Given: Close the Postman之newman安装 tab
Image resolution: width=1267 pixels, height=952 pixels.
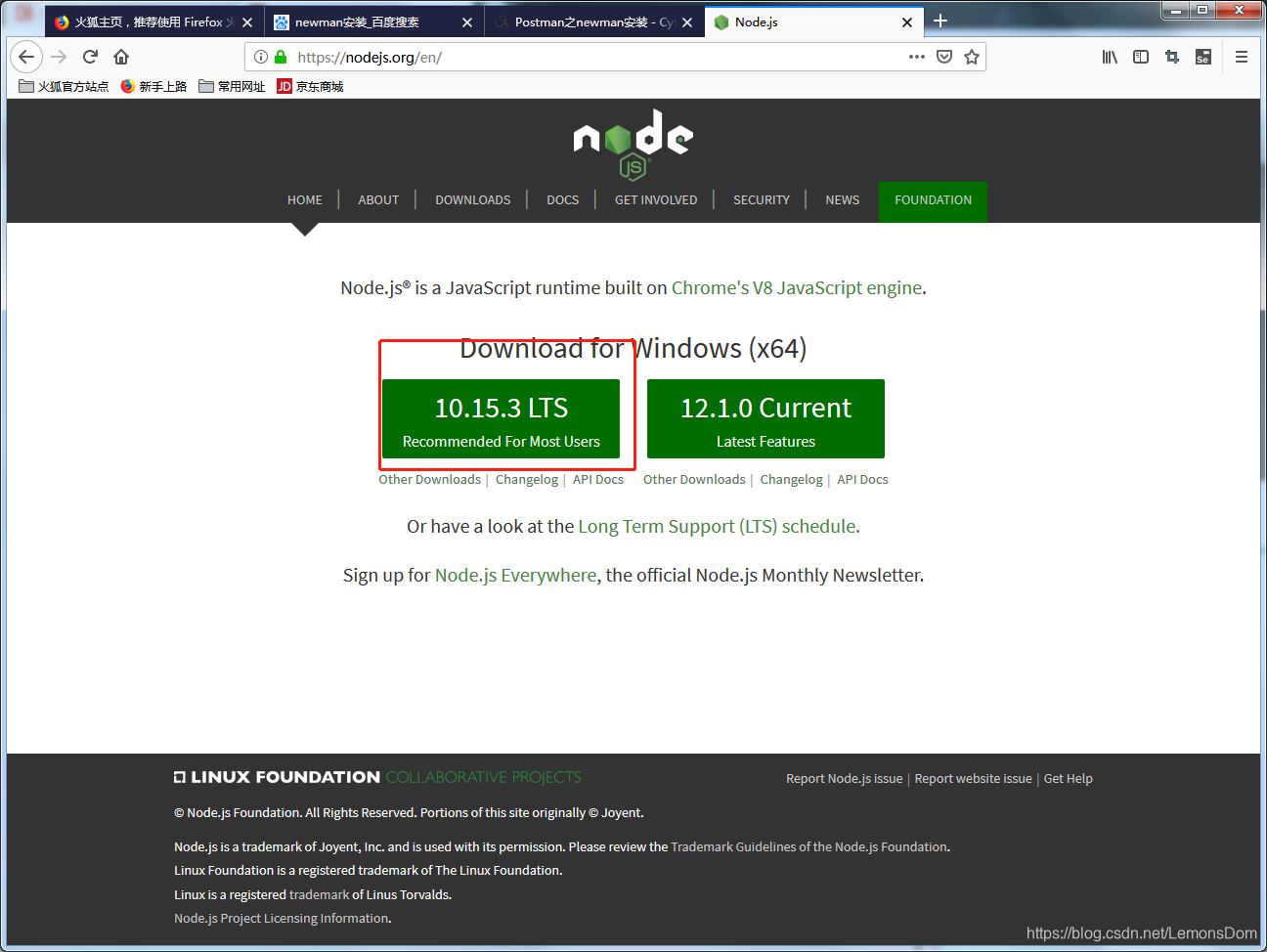Looking at the screenshot, I should (x=687, y=22).
